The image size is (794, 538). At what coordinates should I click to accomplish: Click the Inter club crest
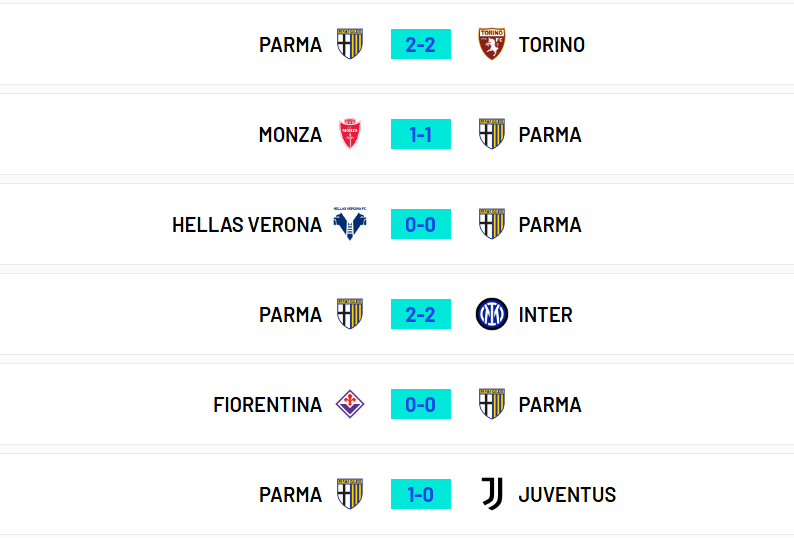(x=492, y=314)
